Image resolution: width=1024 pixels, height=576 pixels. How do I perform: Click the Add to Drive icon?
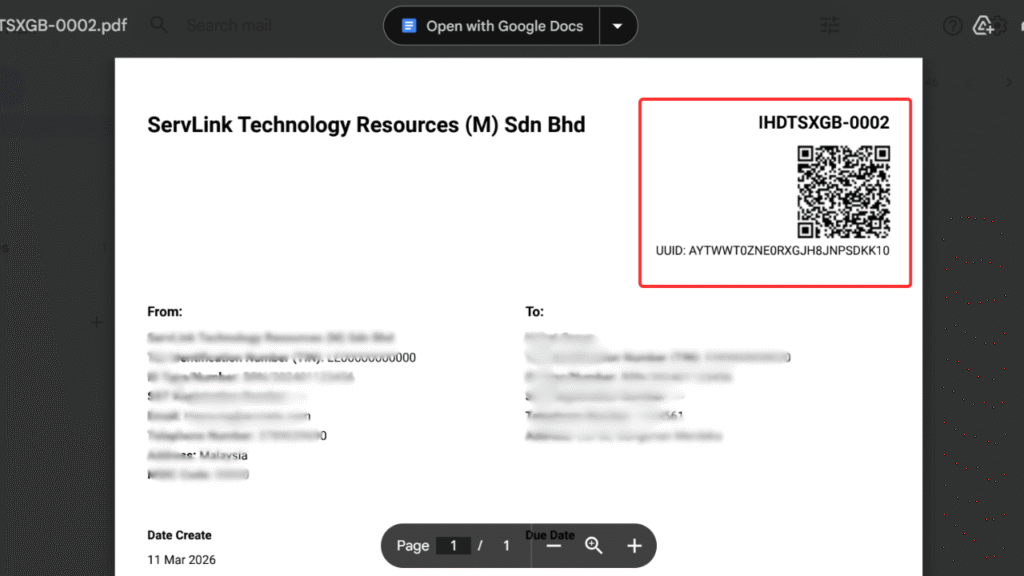[983, 26]
